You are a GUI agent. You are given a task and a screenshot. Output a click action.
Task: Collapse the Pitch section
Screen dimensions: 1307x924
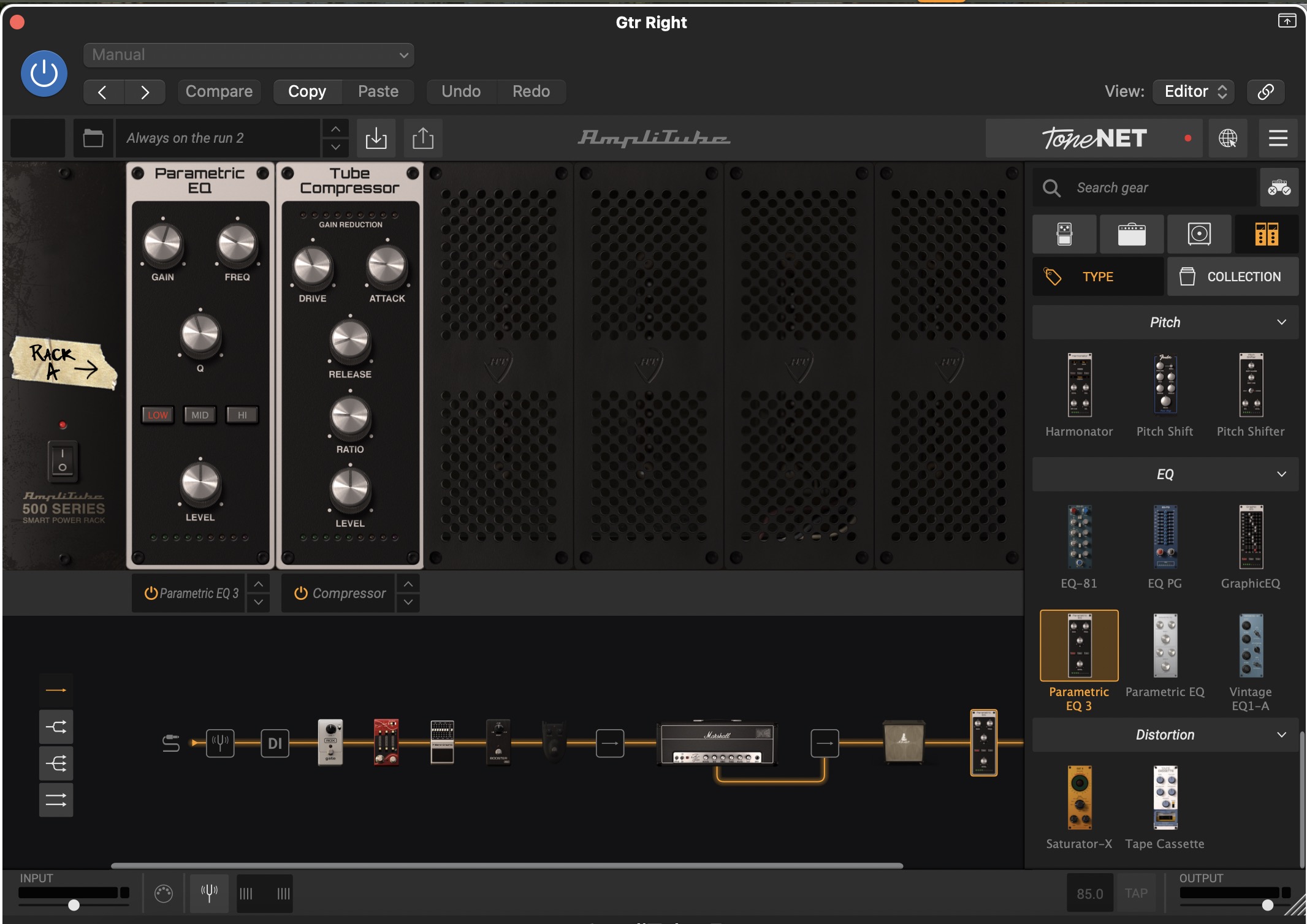[1165, 322]
